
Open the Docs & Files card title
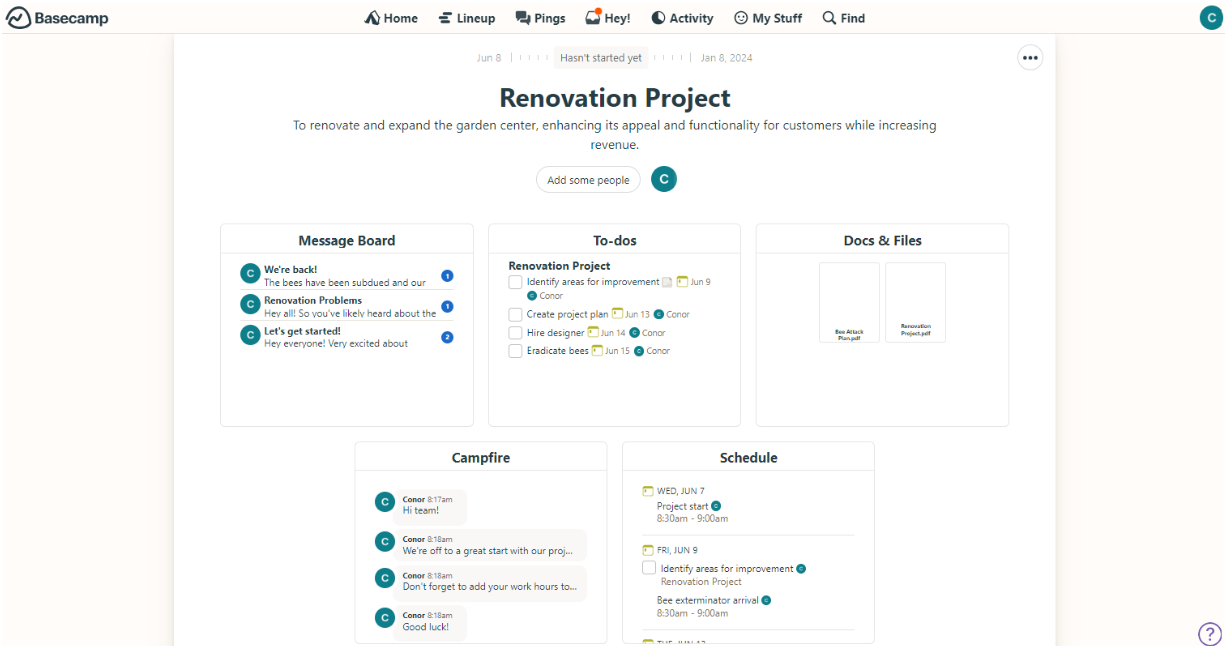[x=883, y=240]
